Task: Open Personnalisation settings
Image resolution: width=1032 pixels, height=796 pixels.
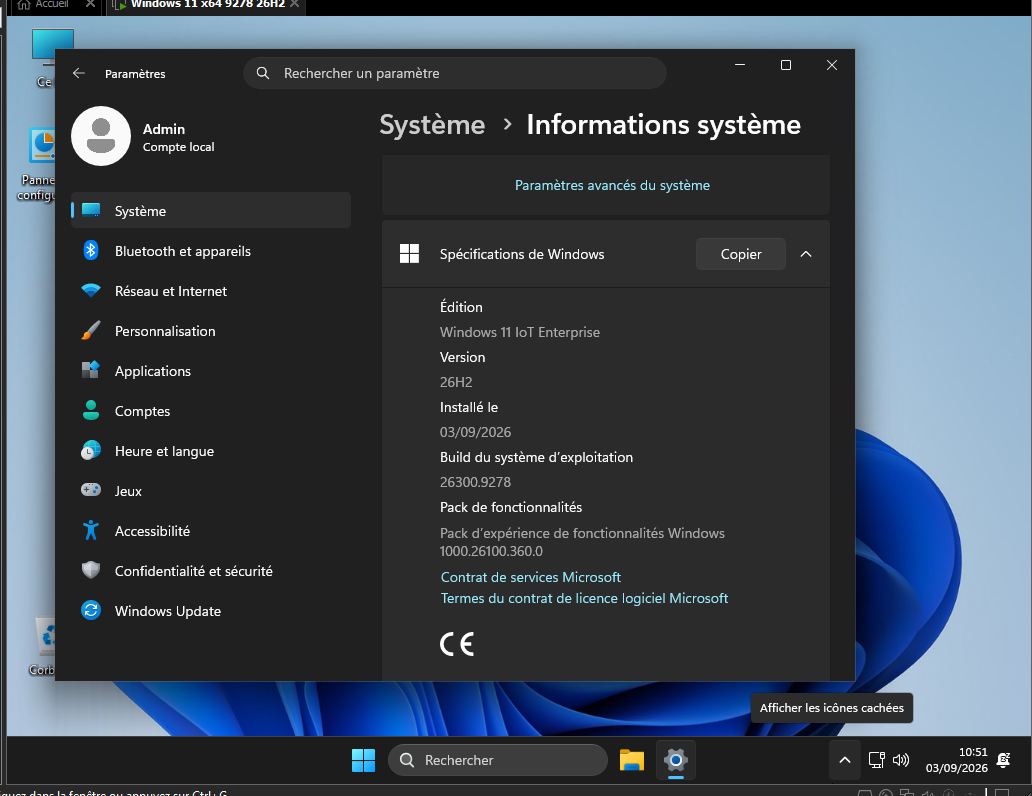Action: click(211, 331)
